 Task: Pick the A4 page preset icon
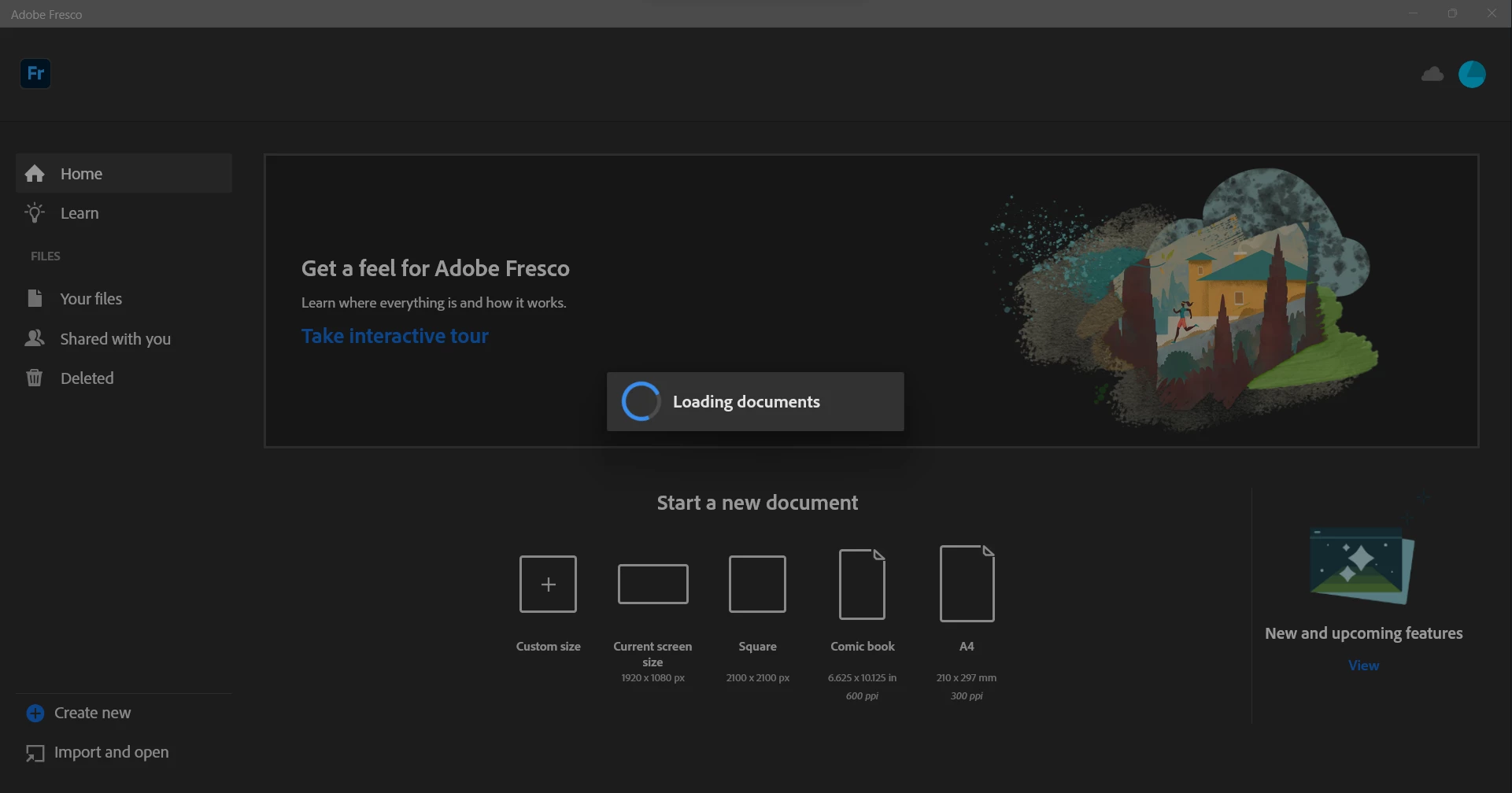click(967, 584)
